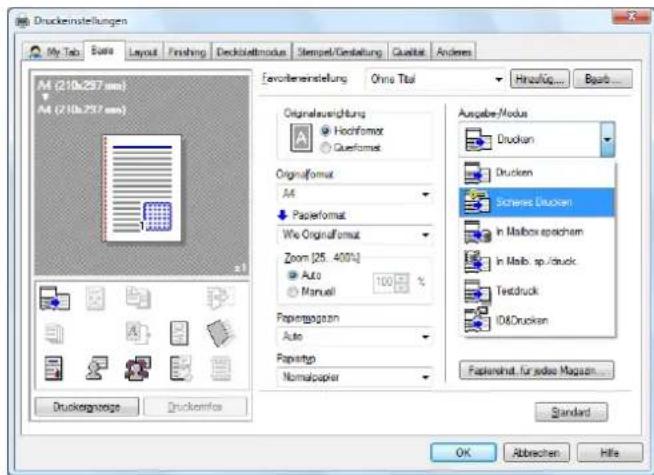Open Papiereinst. für jedes Magazin

[x=536, y=370]
